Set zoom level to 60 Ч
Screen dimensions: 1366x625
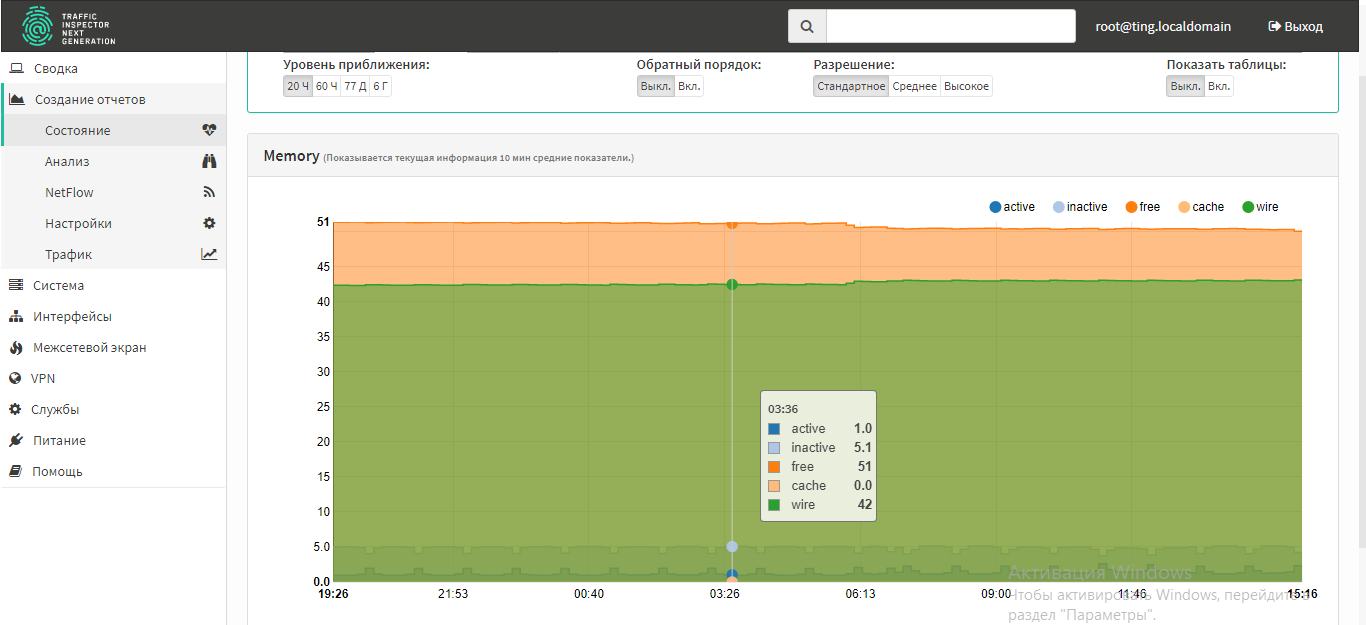tap(326, 86)
